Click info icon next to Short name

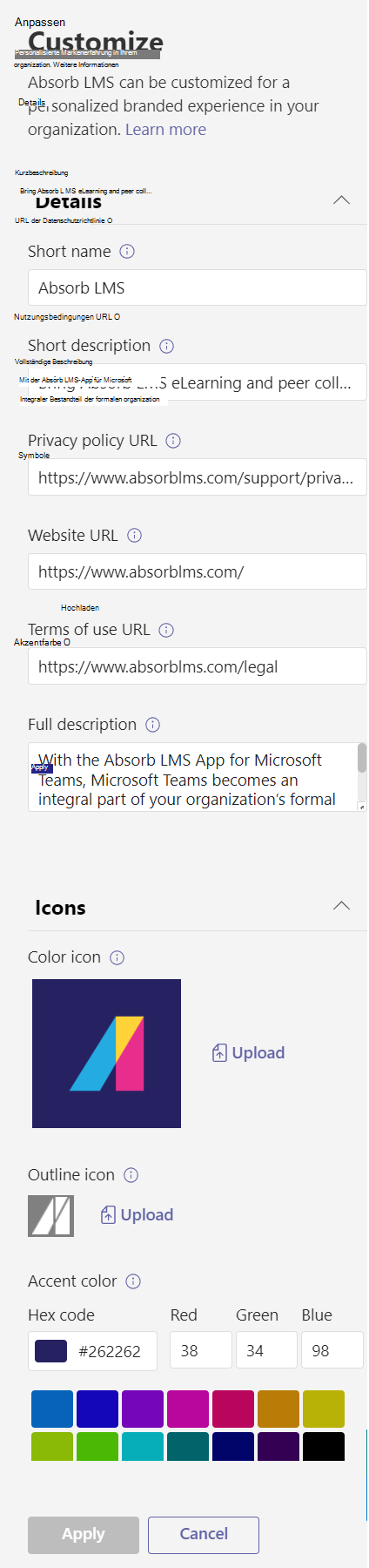coord(127,252)
